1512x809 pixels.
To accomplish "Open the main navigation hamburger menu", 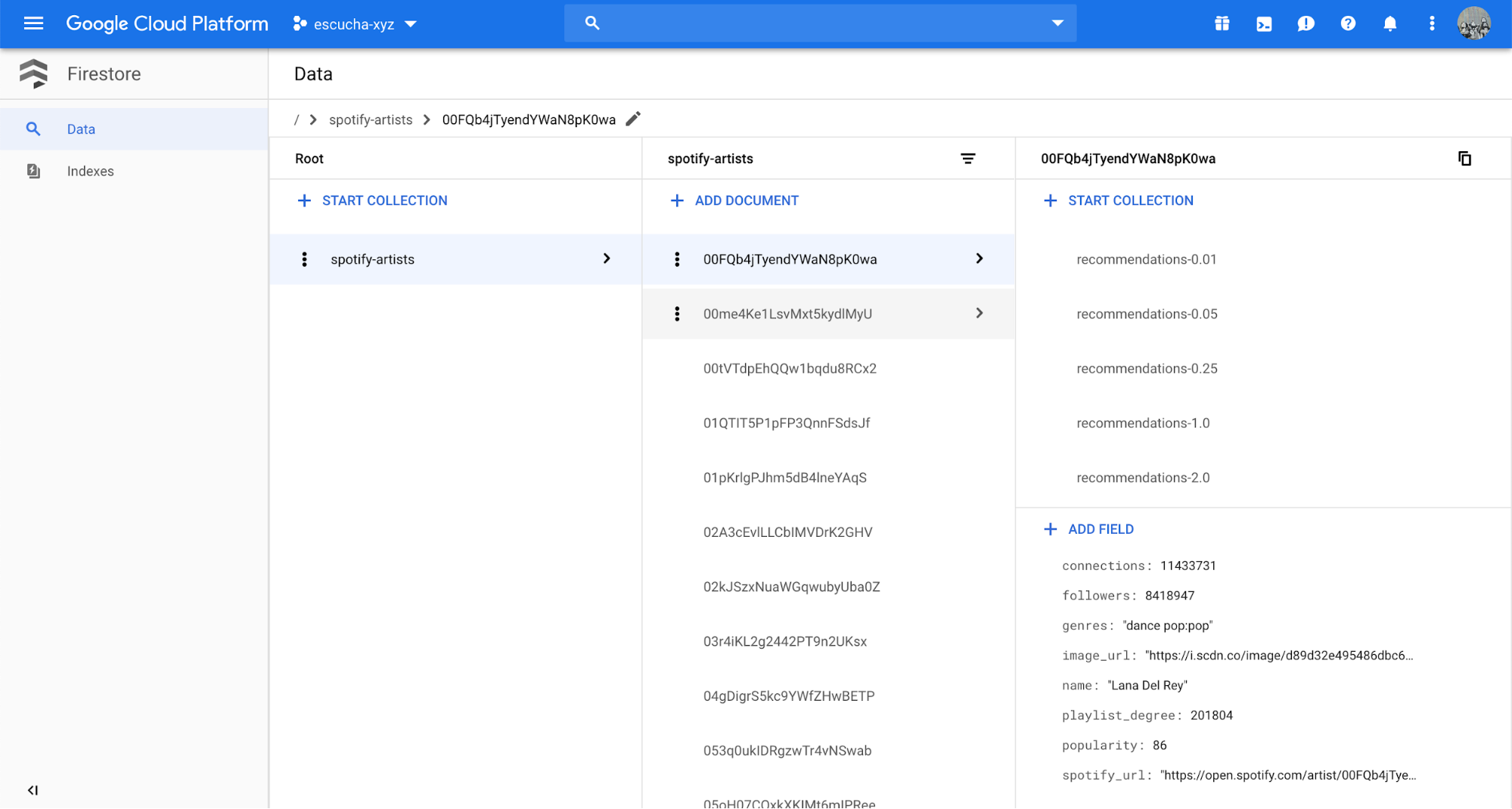I will click(x=33, y=23).
